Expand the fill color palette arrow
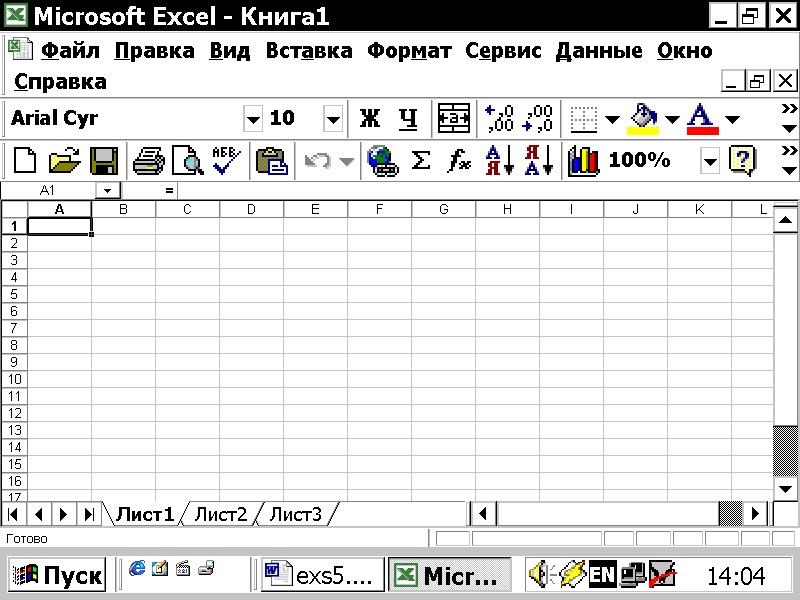This screenshot has height=600, width=800. pos(672,120)
